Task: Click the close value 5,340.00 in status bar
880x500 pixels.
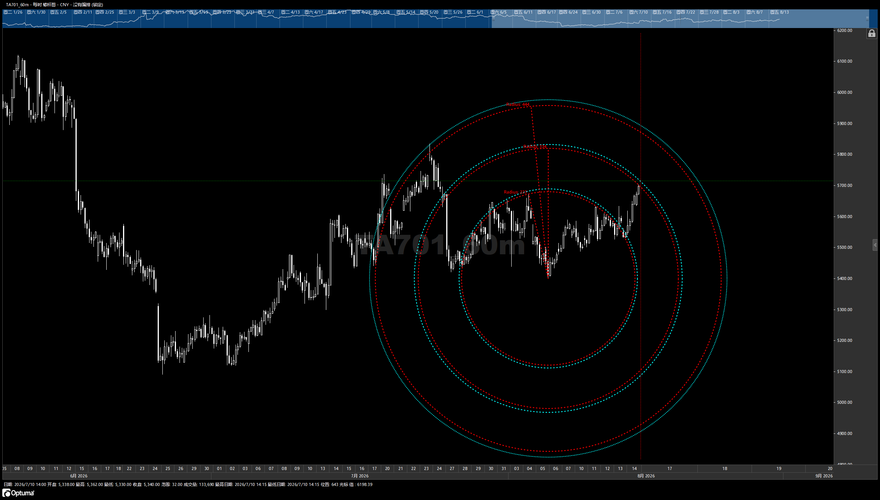Action: (x=152, y=484)
